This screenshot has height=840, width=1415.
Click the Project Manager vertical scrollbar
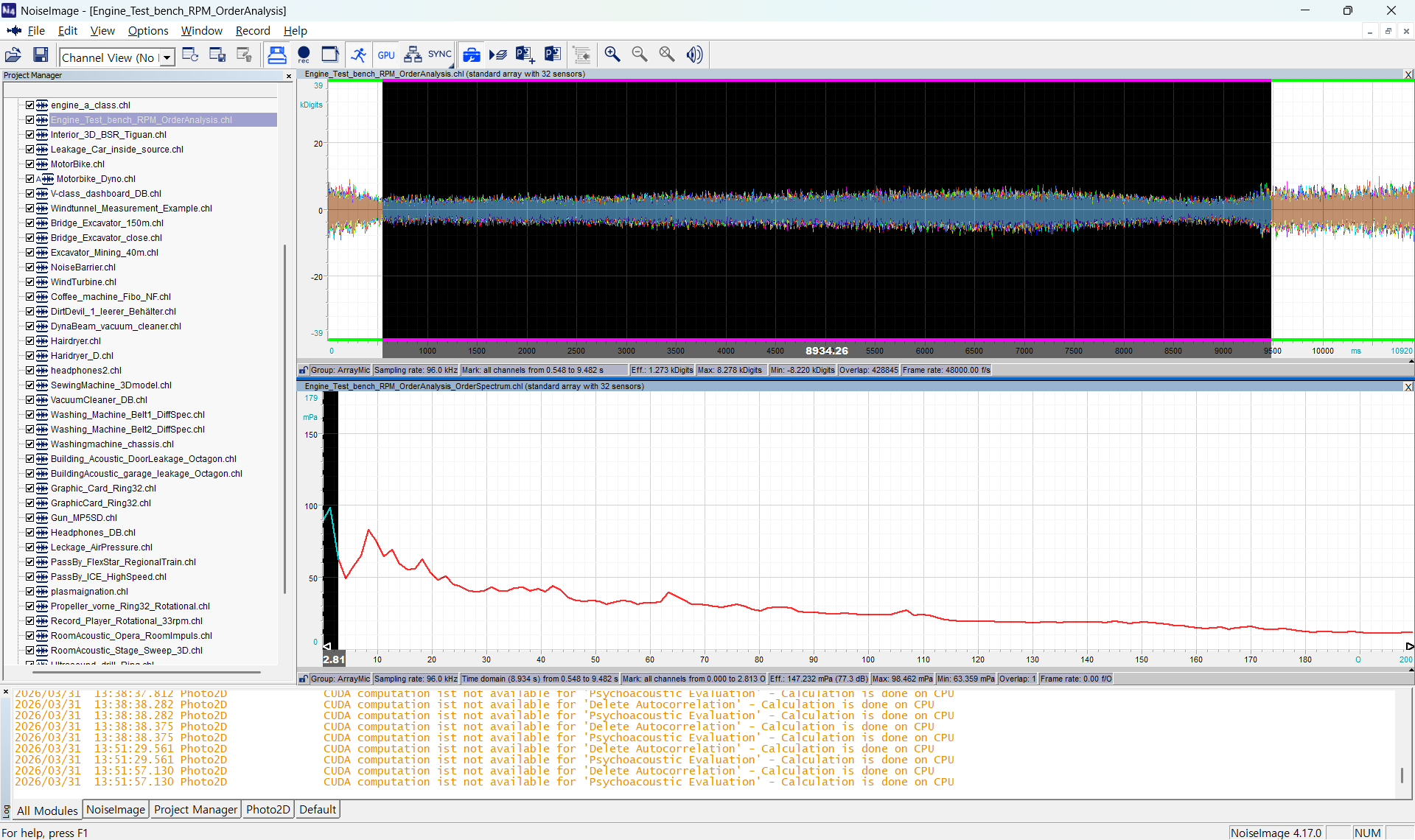click(284, 419)
